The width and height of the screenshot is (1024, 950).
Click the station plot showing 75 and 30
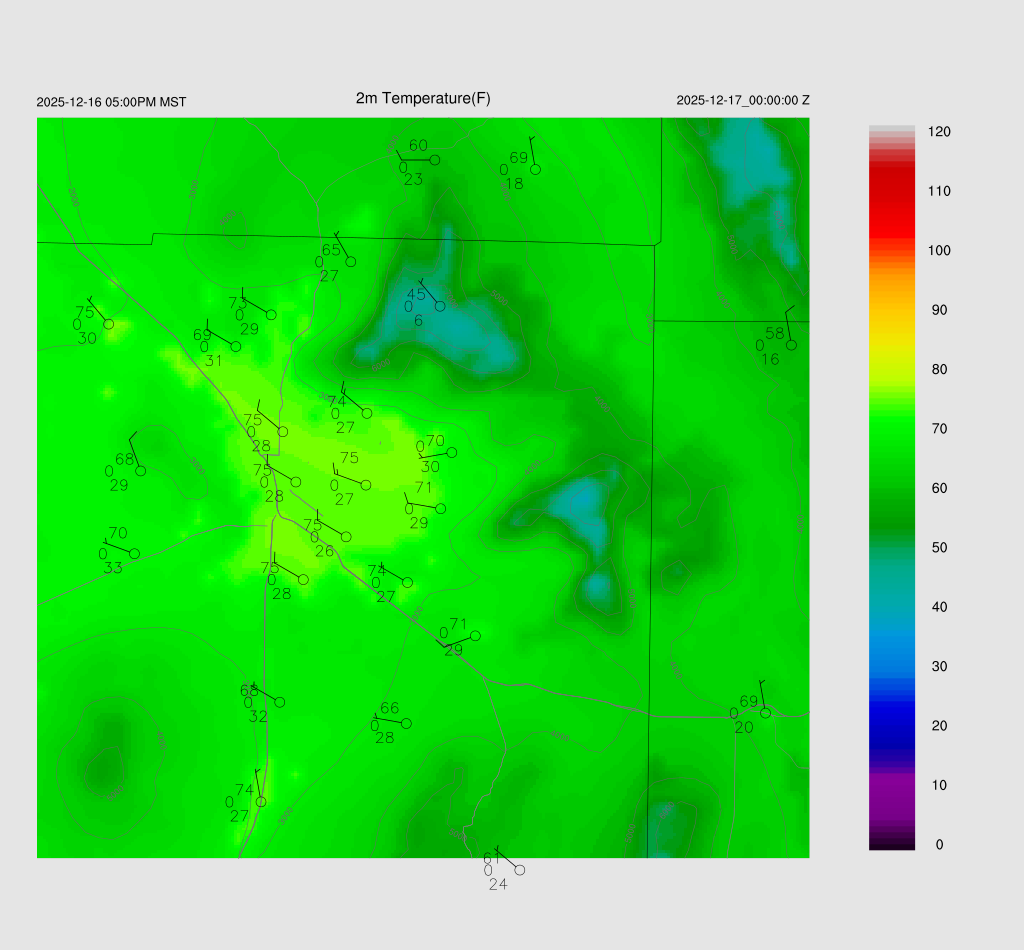(108, 324)
